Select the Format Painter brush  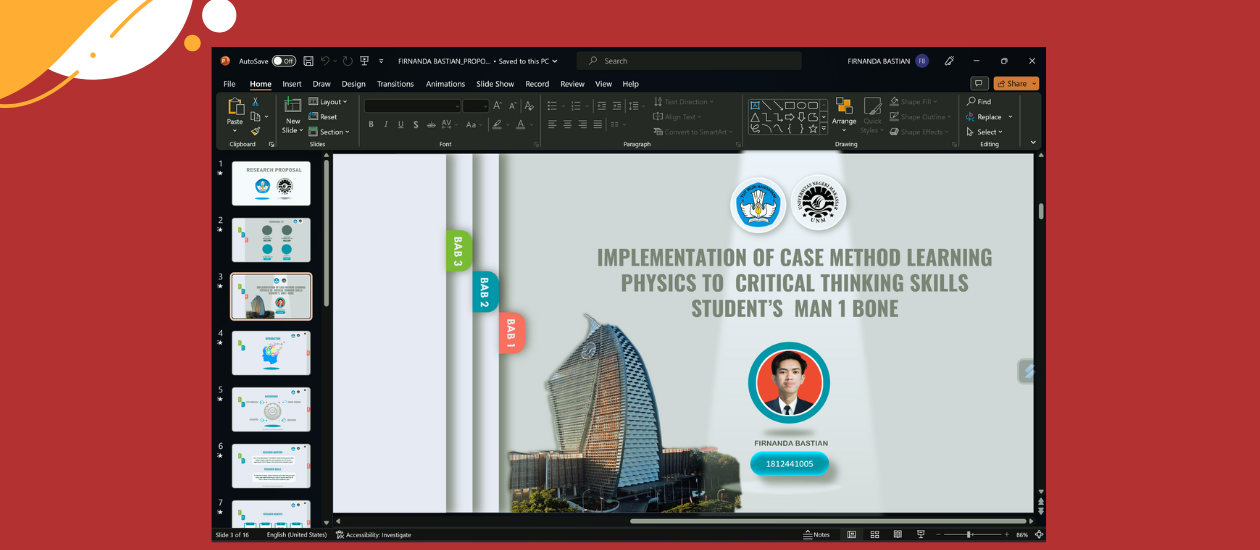[x=256, y=131]
